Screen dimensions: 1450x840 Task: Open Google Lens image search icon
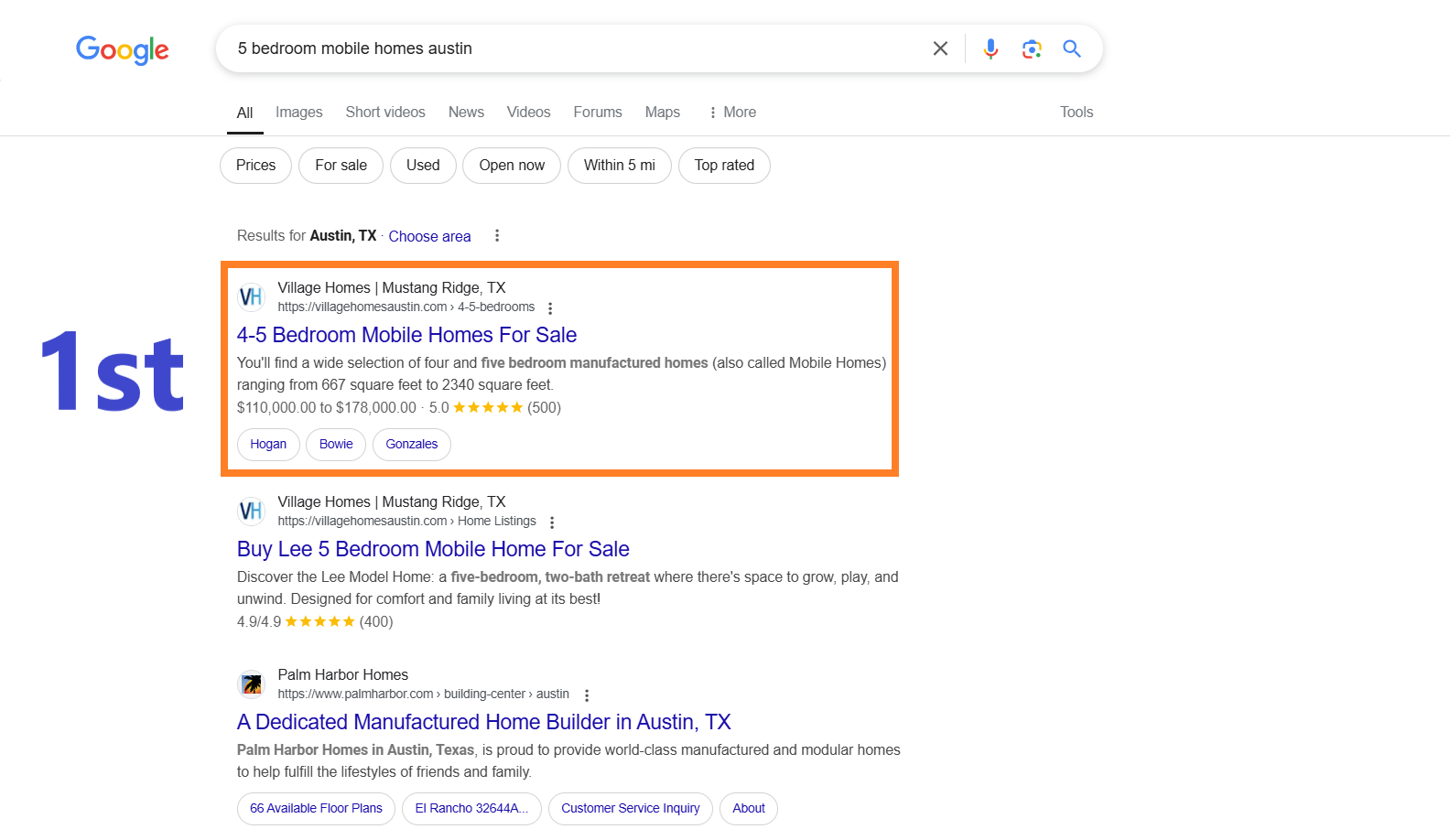click(x=1032, y=48)
